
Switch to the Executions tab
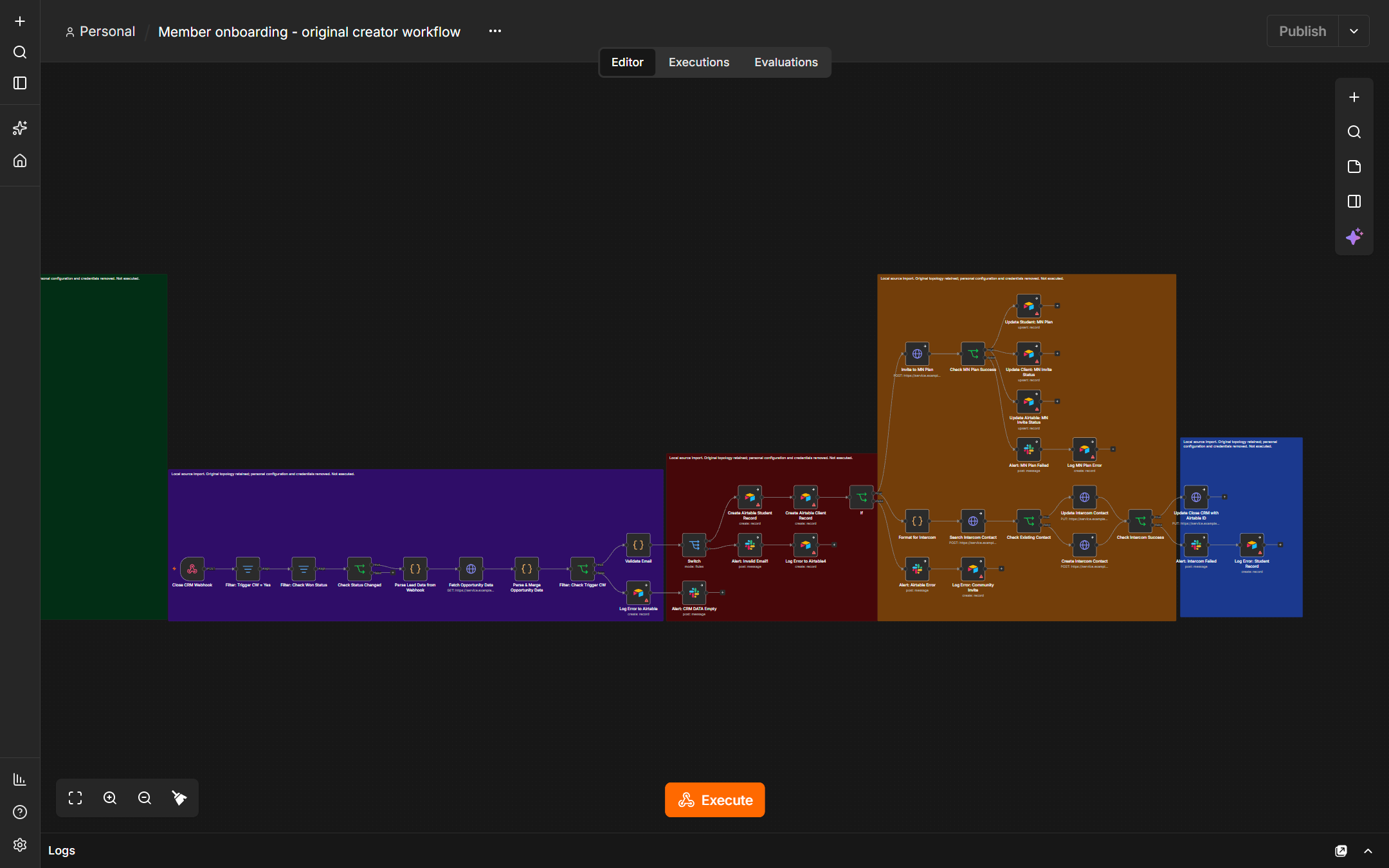(x=699, y=62)
